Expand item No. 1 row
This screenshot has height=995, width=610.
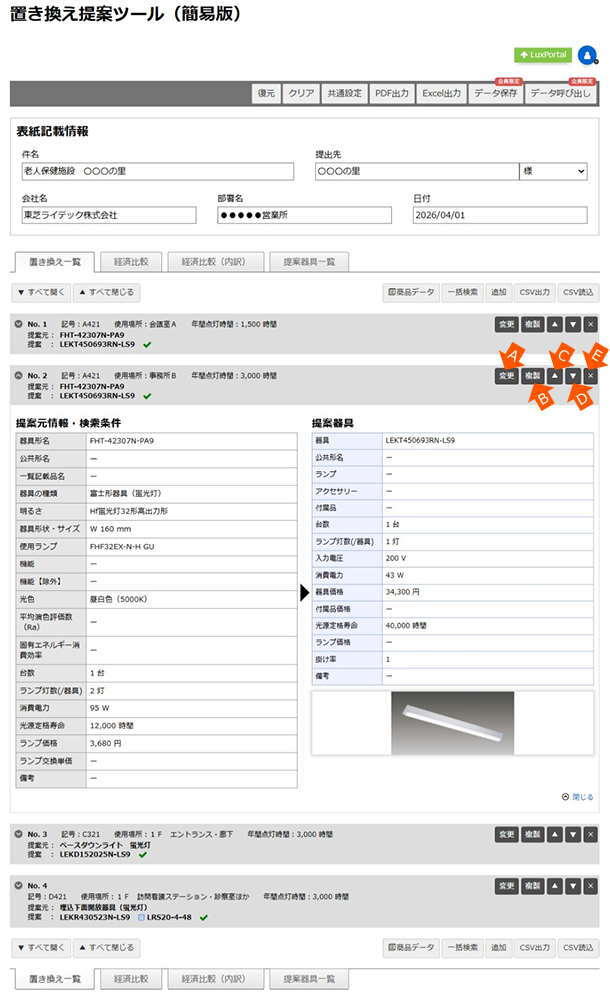click(x=19, y=325)
